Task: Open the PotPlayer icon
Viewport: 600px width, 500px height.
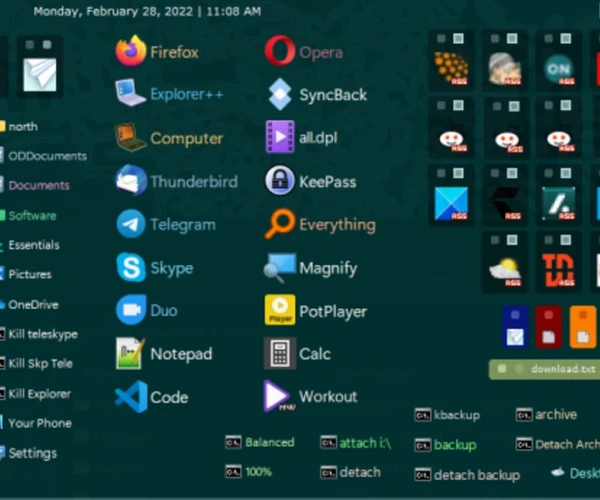Action: [x=280, y=310]
